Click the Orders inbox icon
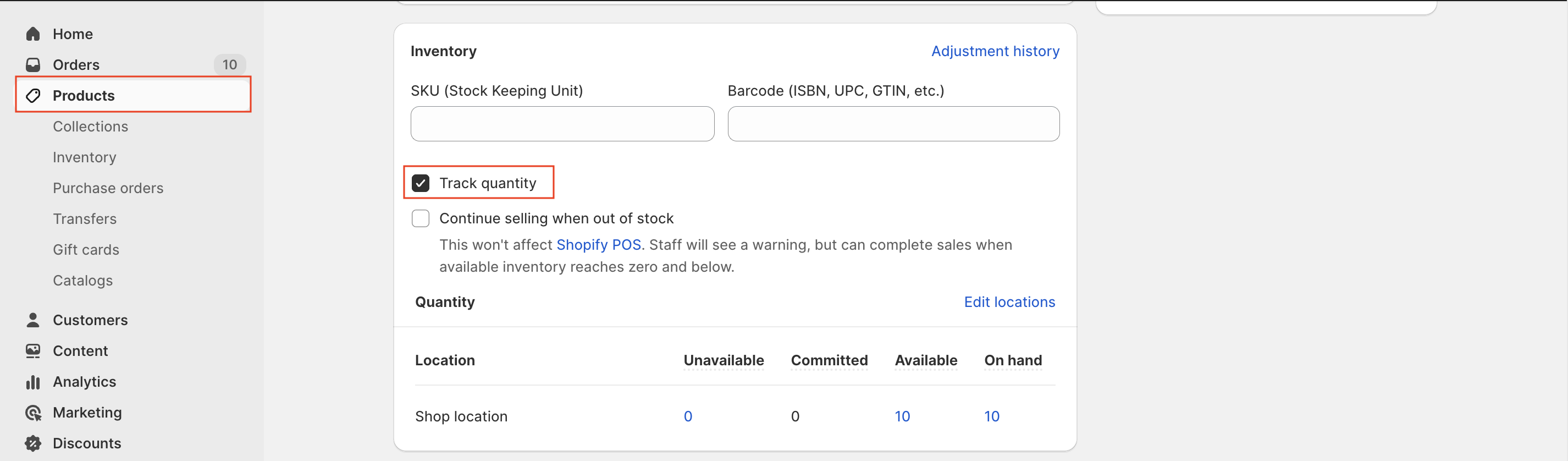Screen dimensions: 1568x461 coord(33,64)
